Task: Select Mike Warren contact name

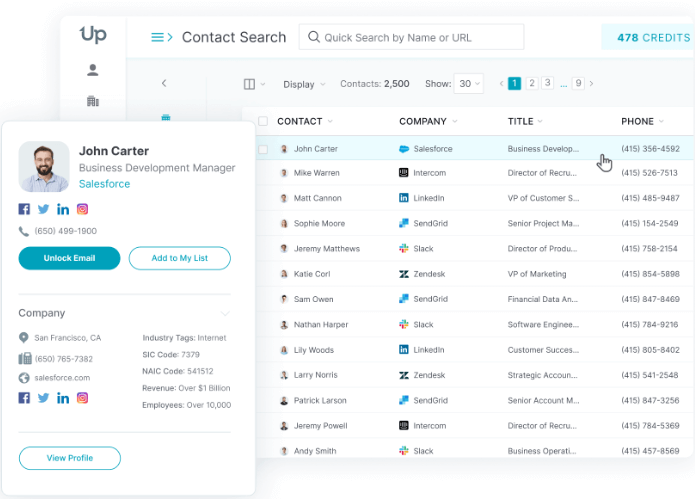Action: tap(316, 173)
